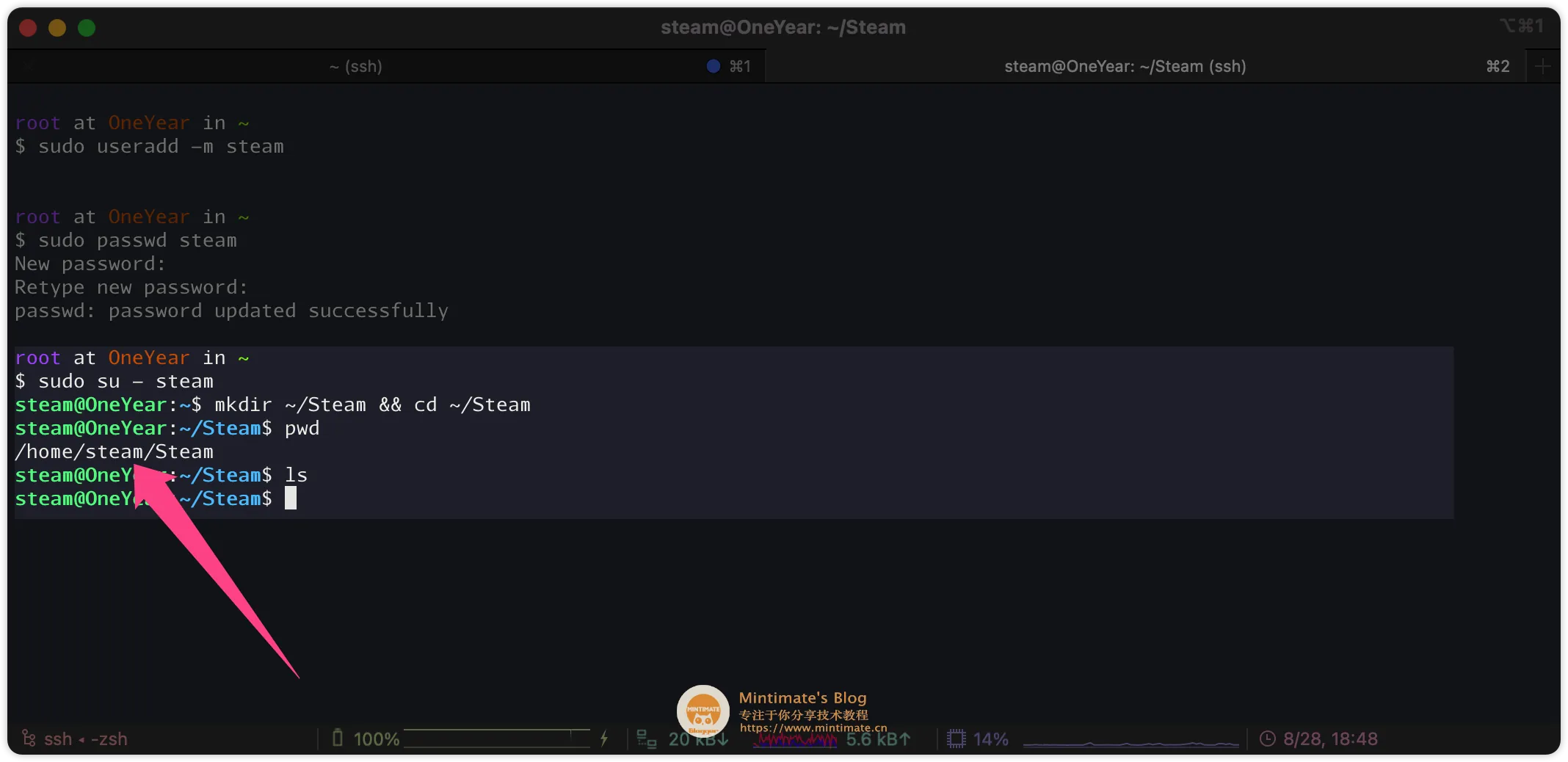This screenshot has height=762, width=1568.
Task: Click the battery icon in status bar
Action: click(338, 738)
